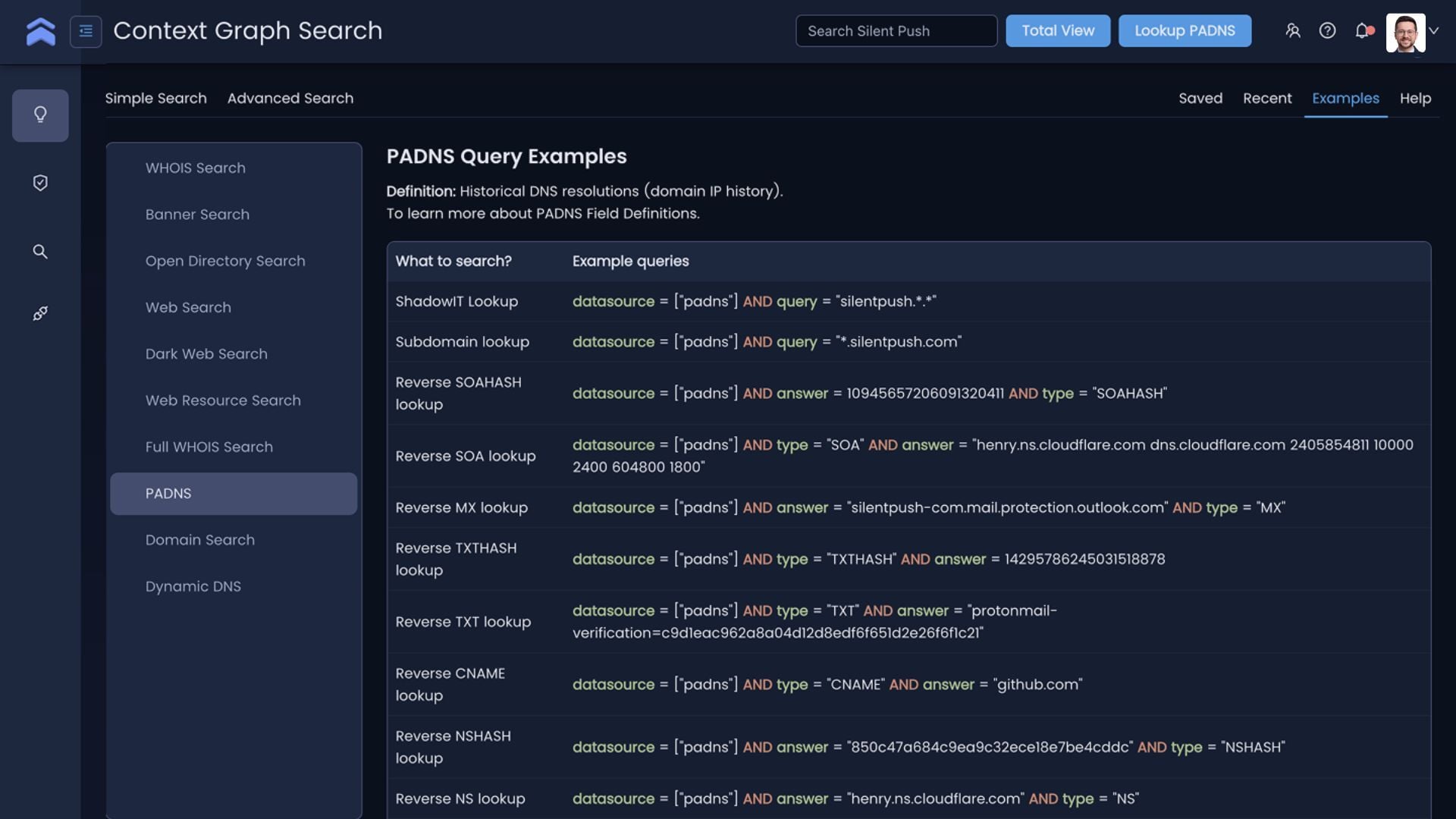The image size is (1456, 819).
Task: Click the Lookup PADNS button
Action: pyautogui.click(x=1185, y=31)
